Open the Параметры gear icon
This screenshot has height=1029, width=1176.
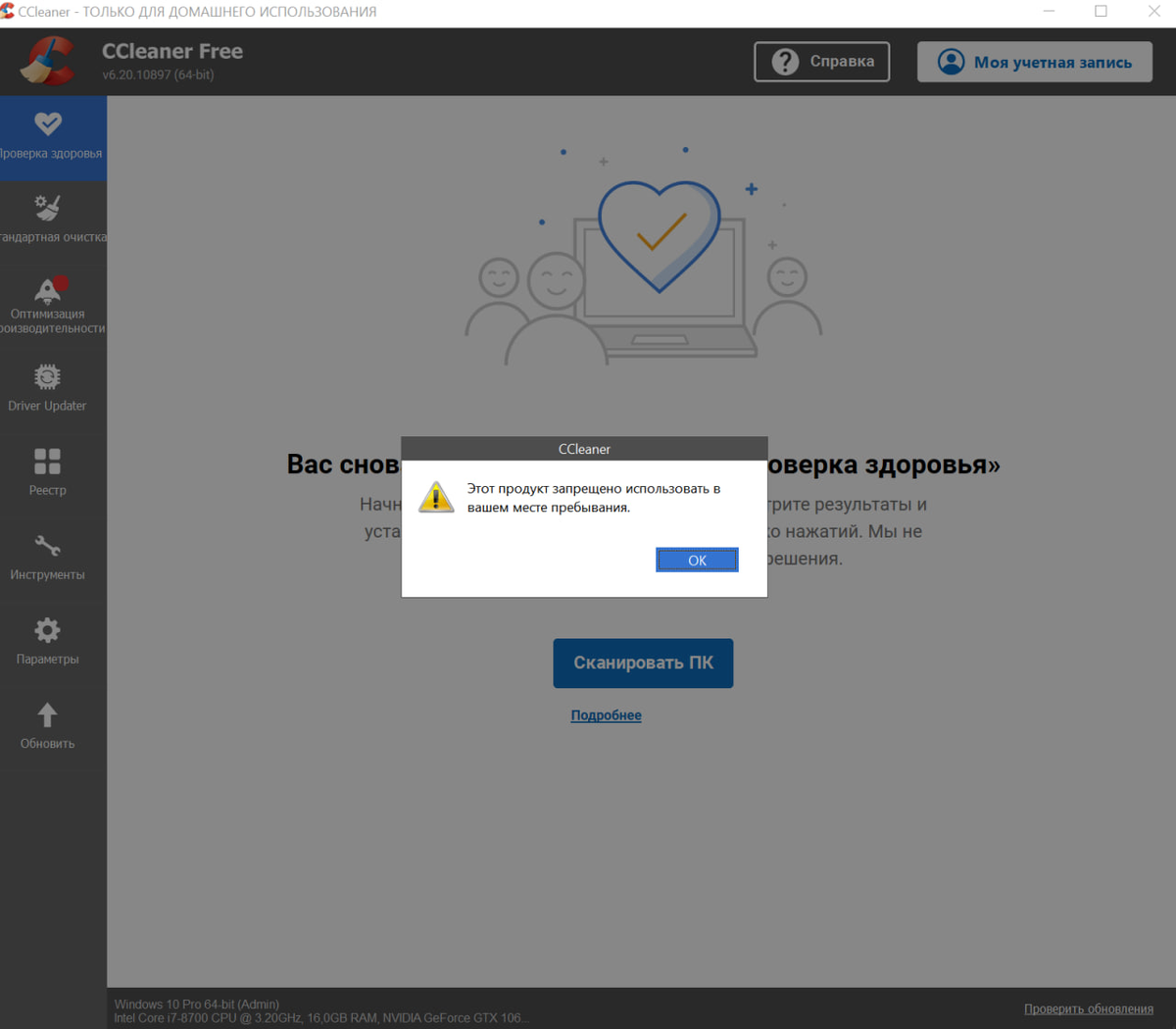(x=47, y=630)
